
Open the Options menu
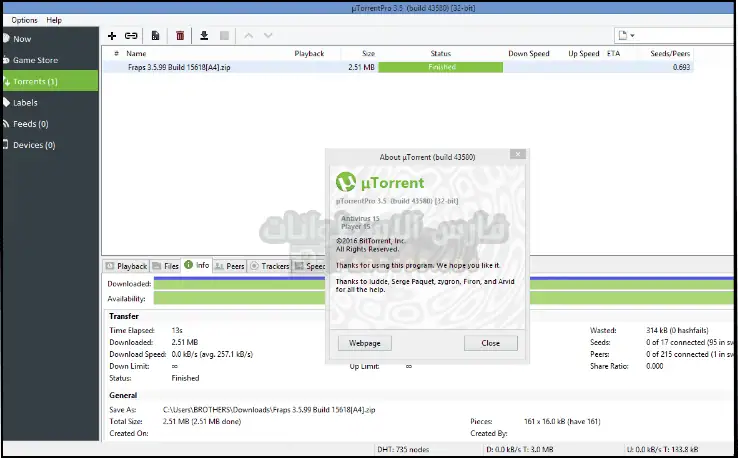click(24, 20)
